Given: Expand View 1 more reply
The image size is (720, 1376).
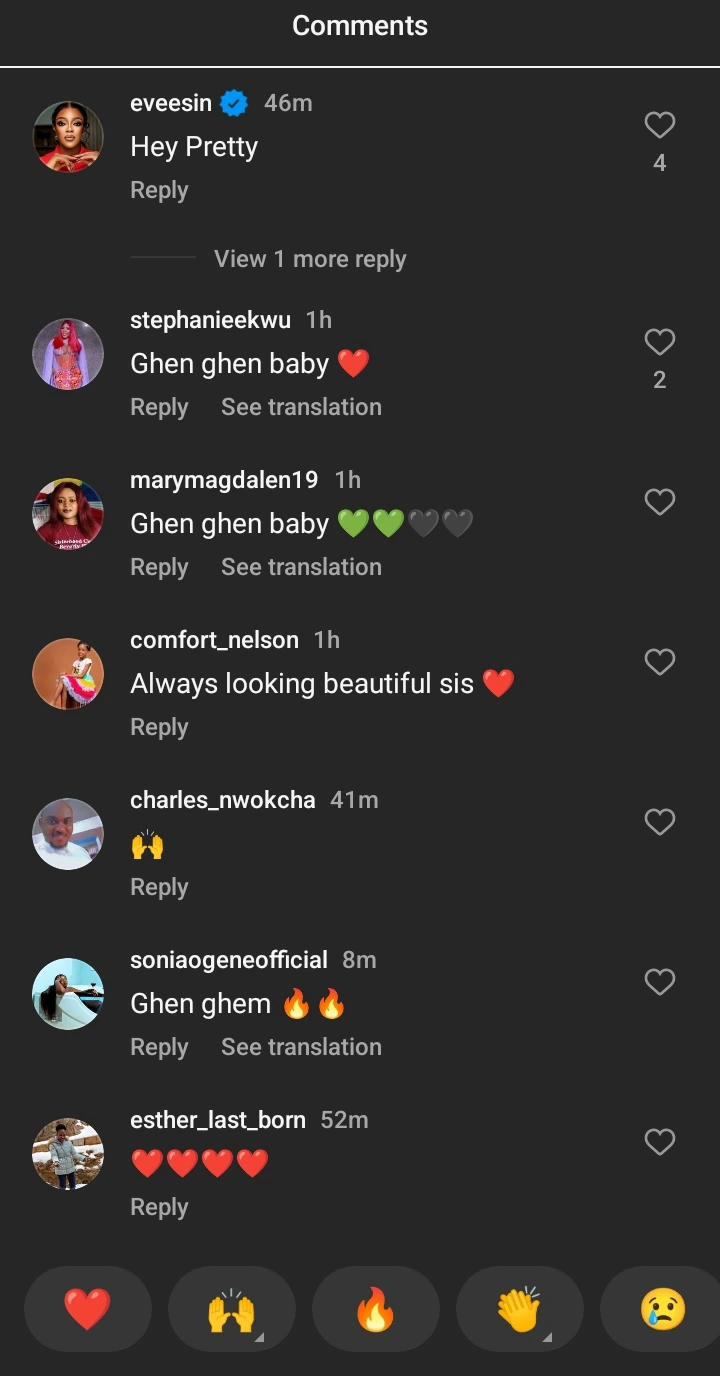Looking at the screenshot, I should click(x=310, y=259).
